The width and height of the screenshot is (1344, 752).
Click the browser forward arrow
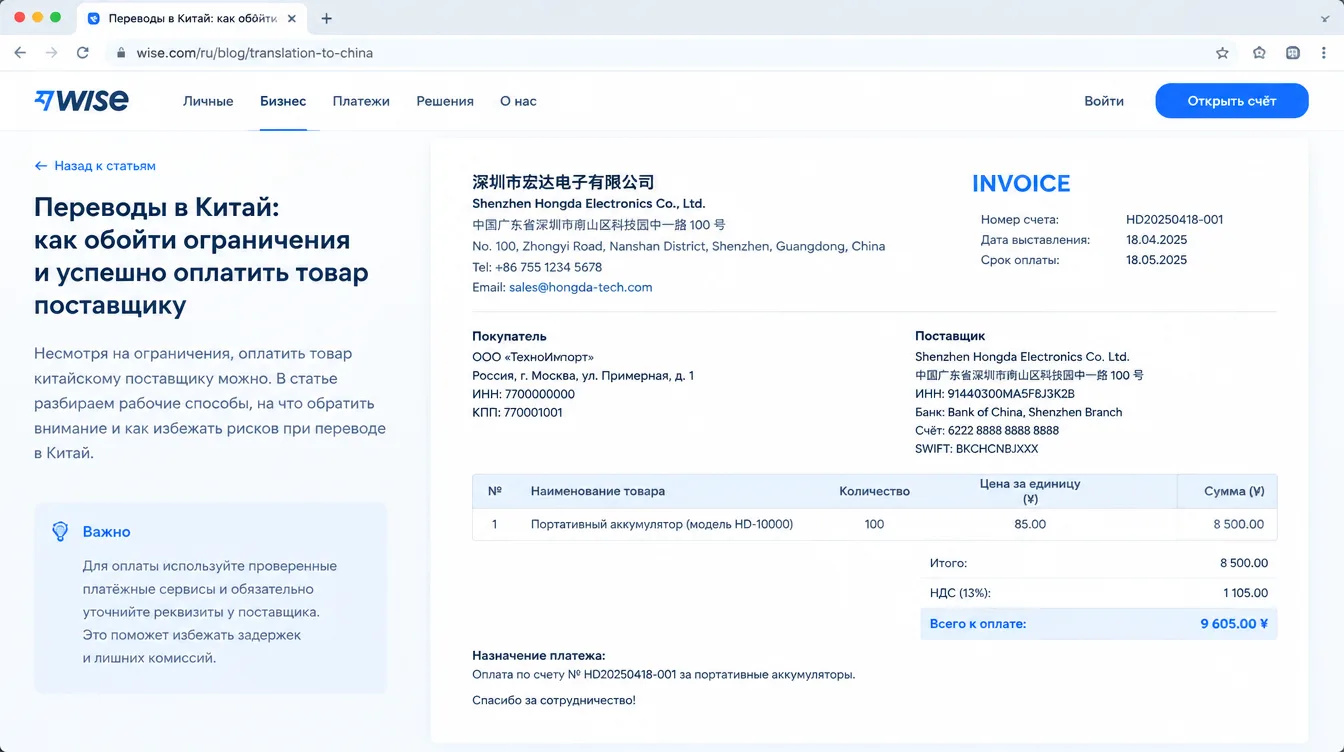click(x=51, y=53)
